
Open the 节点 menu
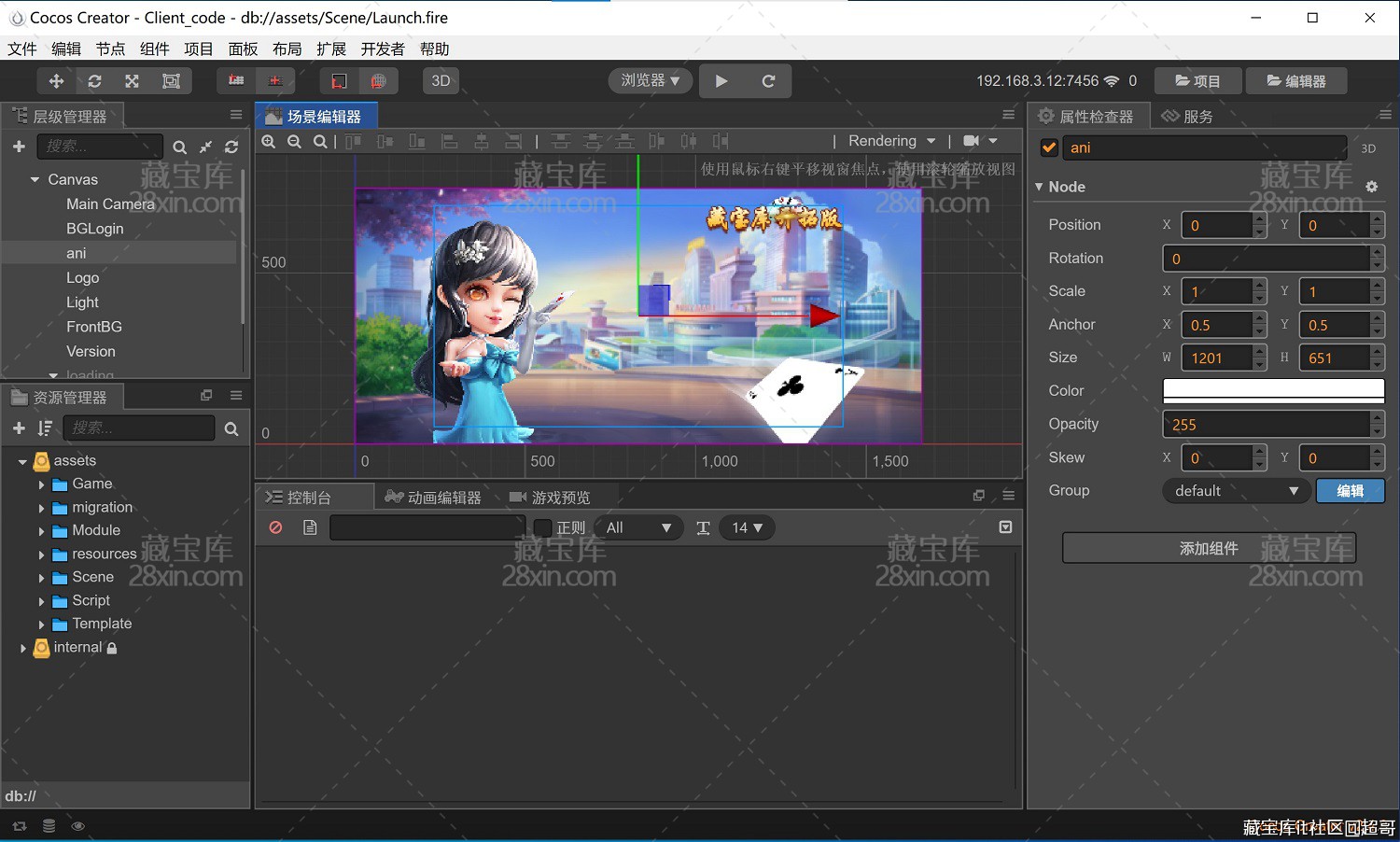coord(110,49)
